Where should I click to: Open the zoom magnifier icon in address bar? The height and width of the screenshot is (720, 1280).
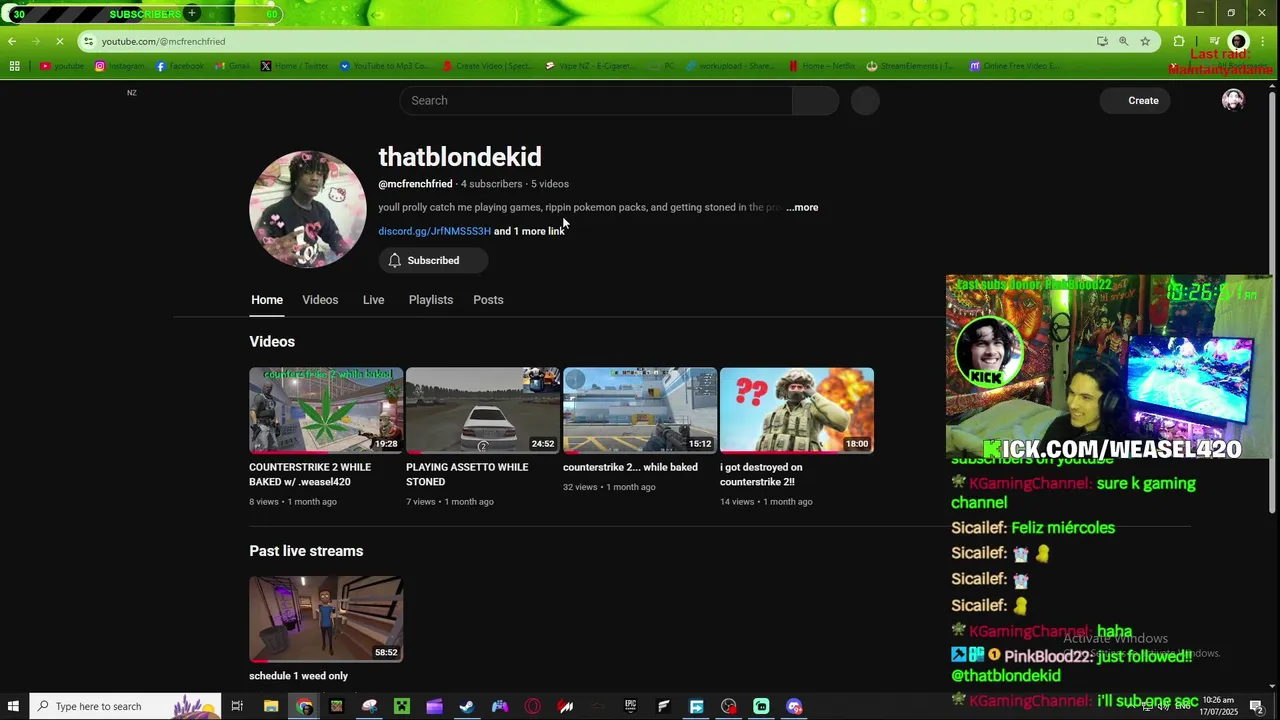pos(1123,41)
